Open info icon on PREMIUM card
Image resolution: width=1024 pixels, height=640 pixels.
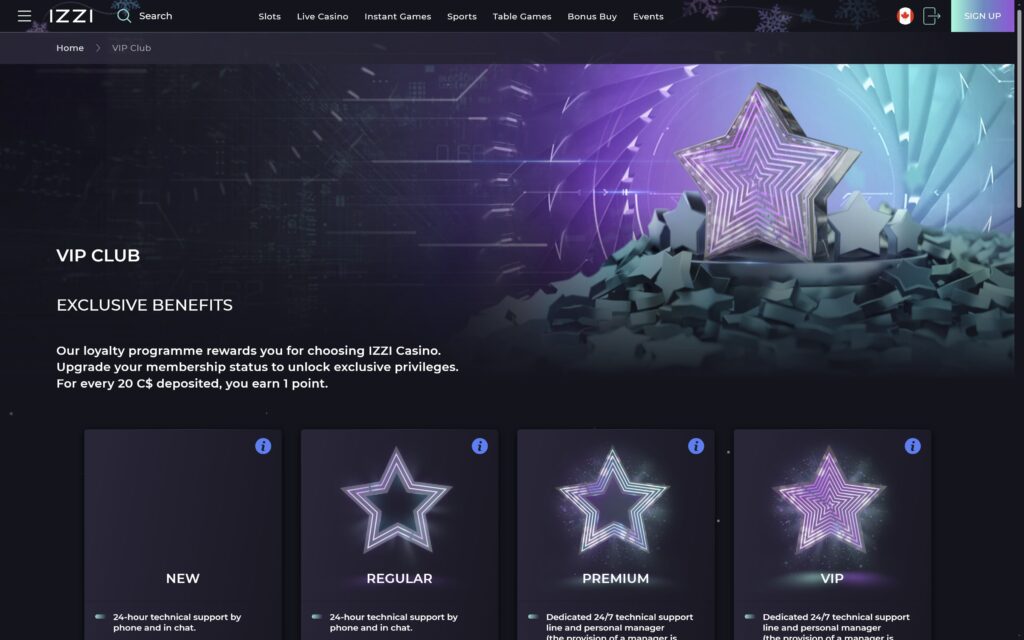pyautogui.click(x=696, y=446)
